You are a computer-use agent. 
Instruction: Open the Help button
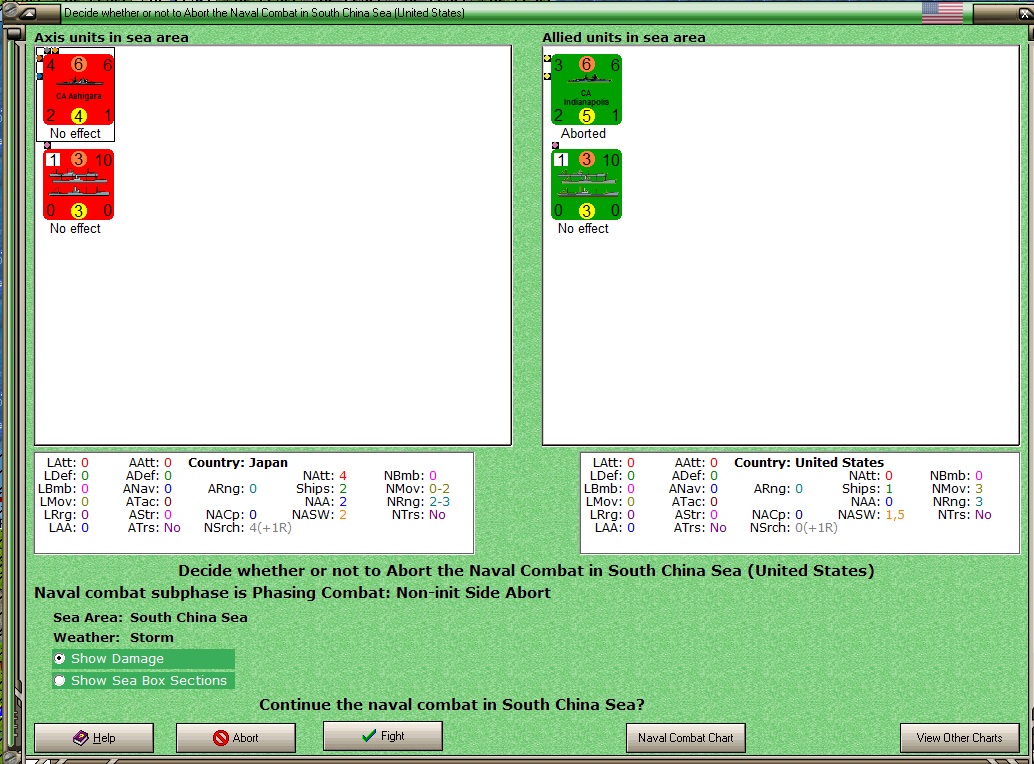click(x=94, y=738)
